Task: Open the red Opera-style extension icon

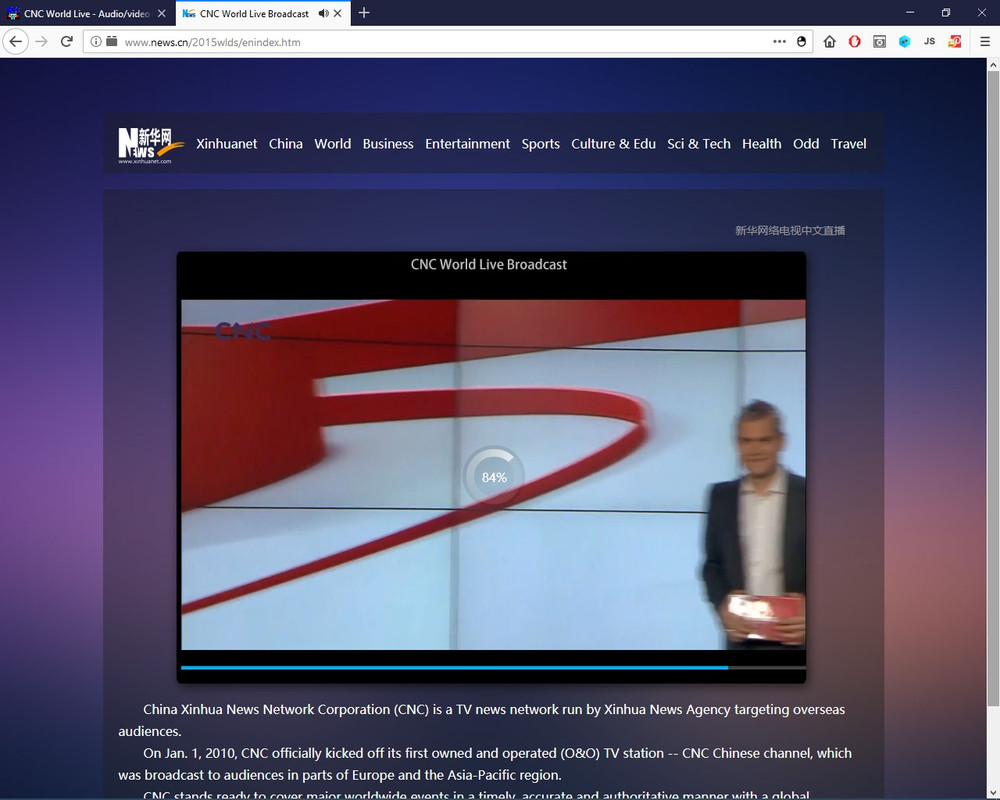Action: coord(855,42)
